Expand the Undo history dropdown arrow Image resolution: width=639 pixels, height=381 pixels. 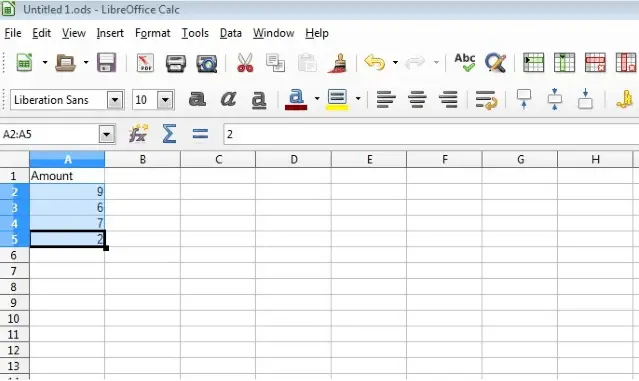395,63
